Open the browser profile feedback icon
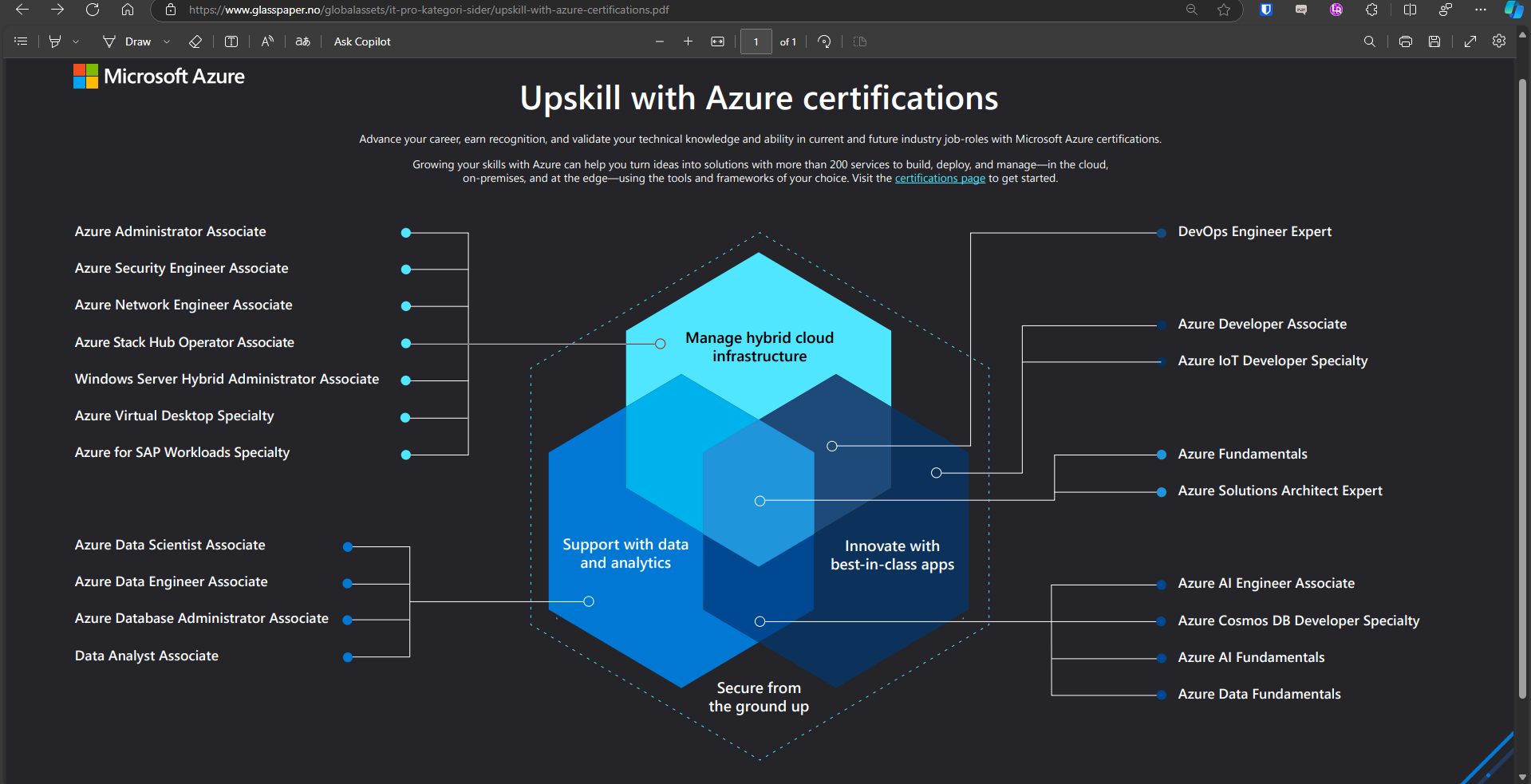 click(1446, 10)
